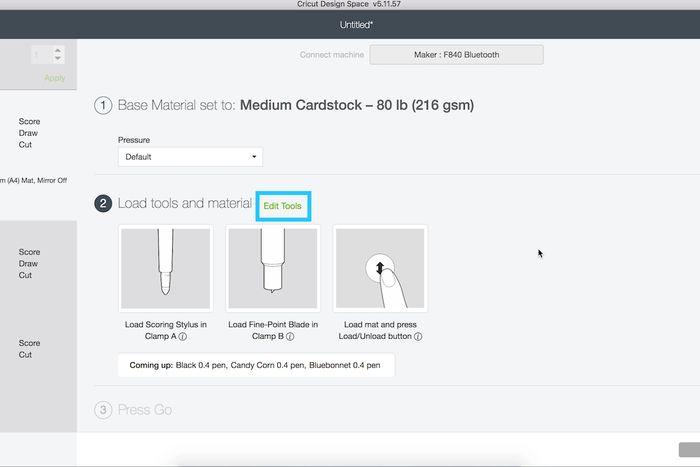Click the step 3 Press Go number

[103, 410]
